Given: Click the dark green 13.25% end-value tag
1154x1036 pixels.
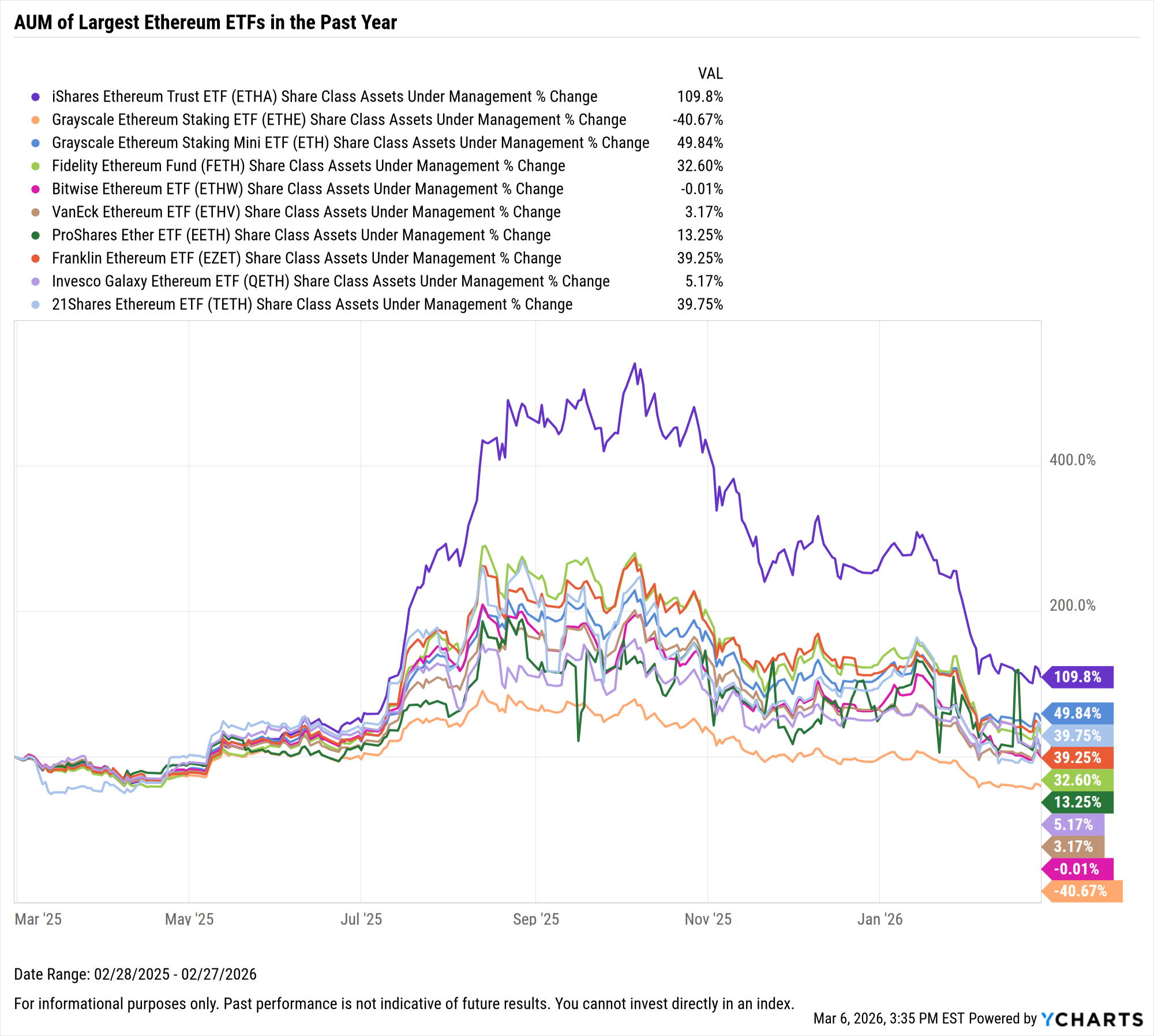Looking at the screenshot, I should click(x=1078, y=802).
